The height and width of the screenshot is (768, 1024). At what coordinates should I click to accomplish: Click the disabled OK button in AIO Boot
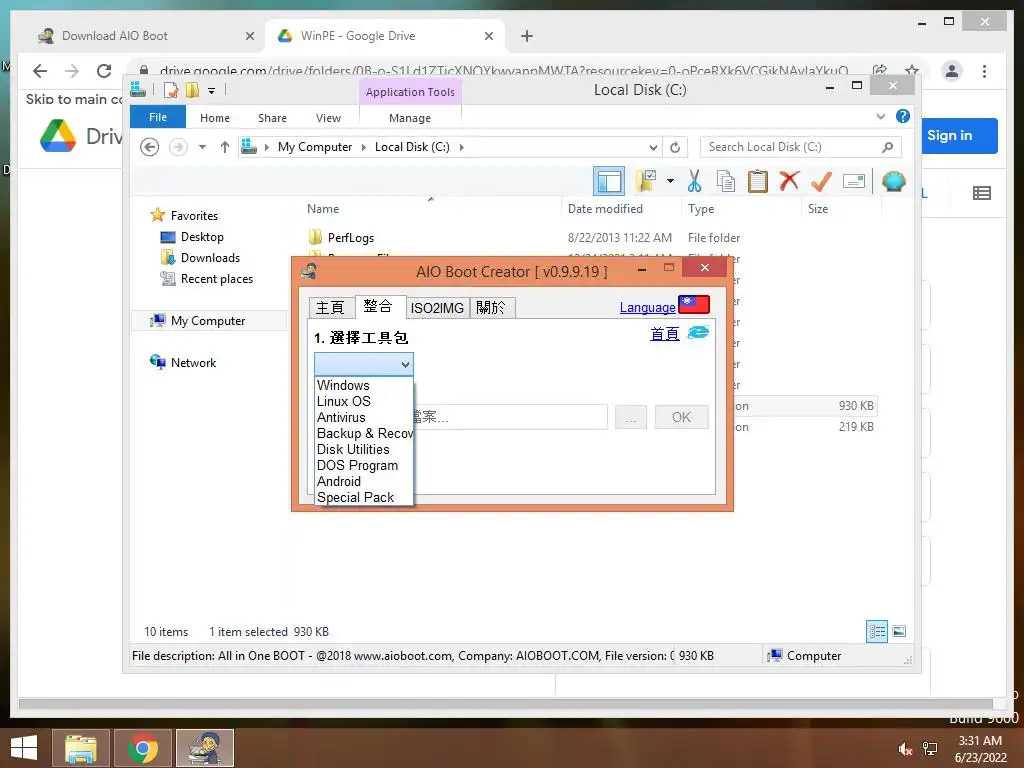[681, 417]
